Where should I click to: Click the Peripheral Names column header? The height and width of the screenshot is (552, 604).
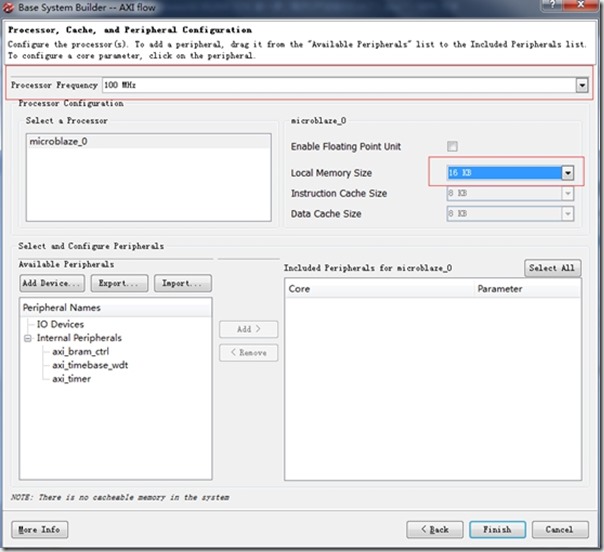tap(116, 308)
